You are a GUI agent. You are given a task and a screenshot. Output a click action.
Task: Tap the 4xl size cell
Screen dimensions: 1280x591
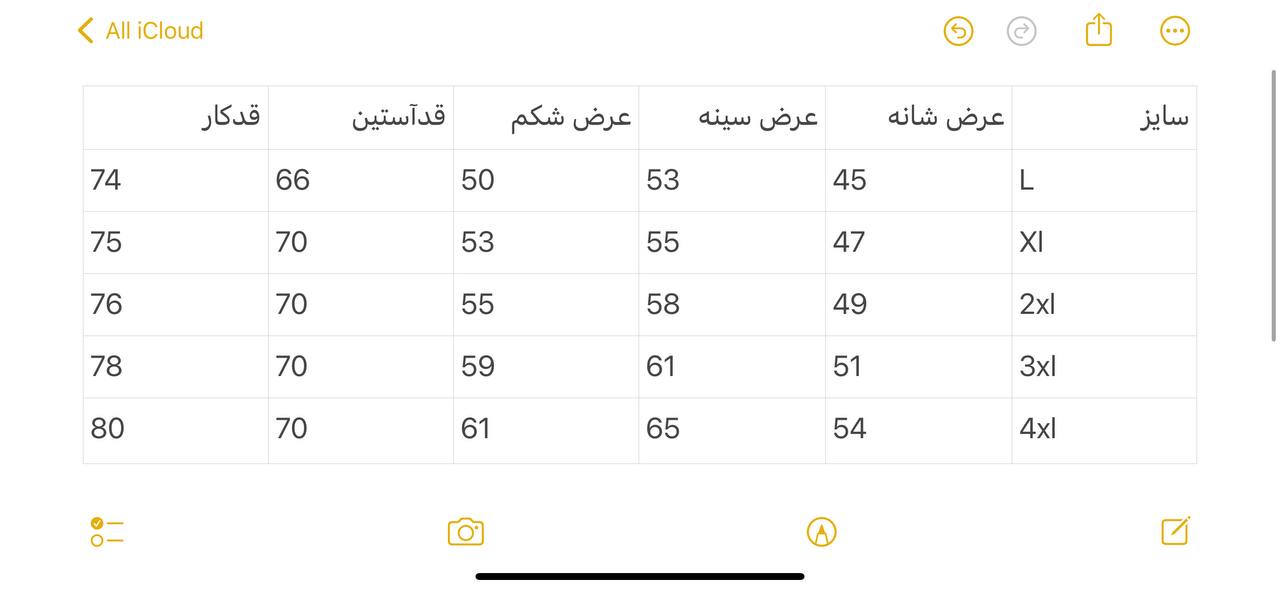(1104, 429)
